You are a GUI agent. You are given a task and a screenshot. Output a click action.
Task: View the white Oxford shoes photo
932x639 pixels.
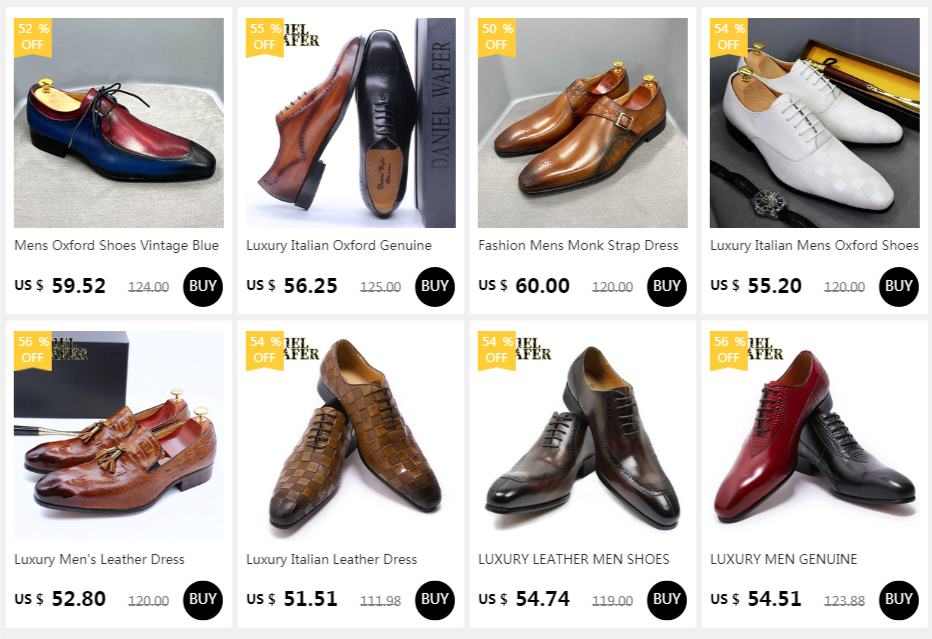click(814, 123)
